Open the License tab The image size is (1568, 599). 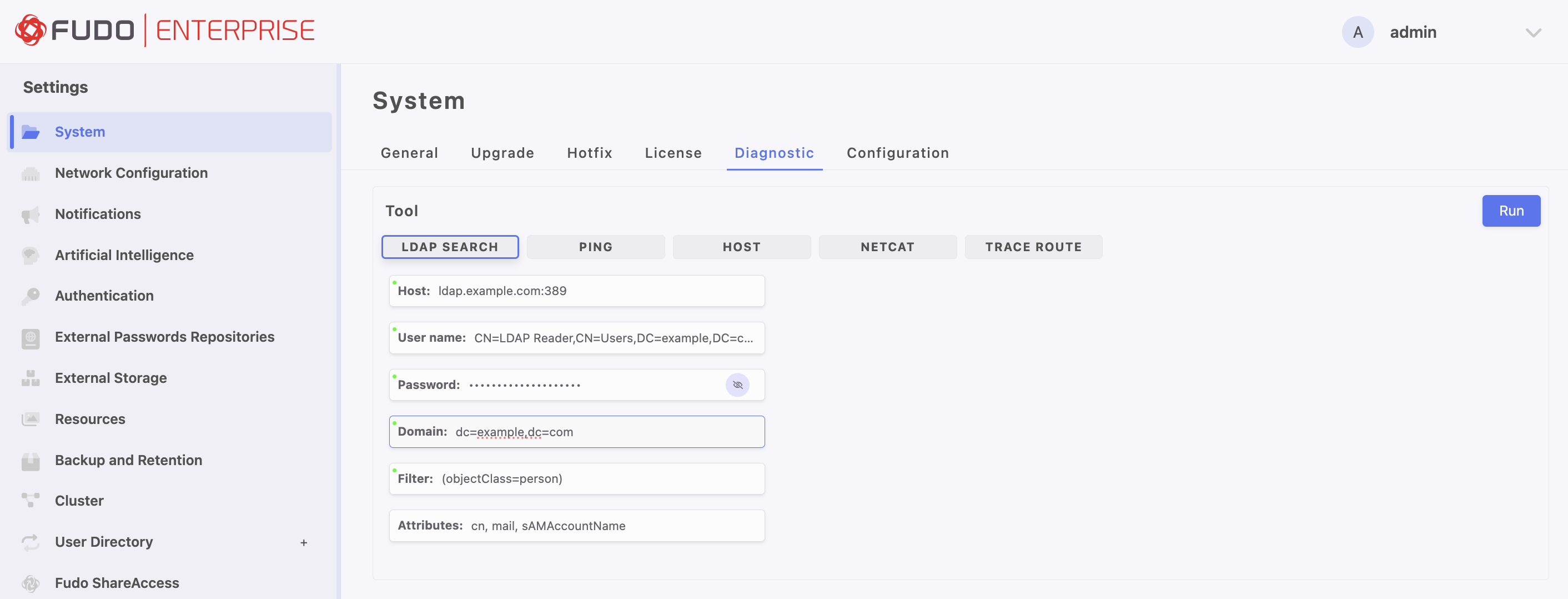click(672, 153)
